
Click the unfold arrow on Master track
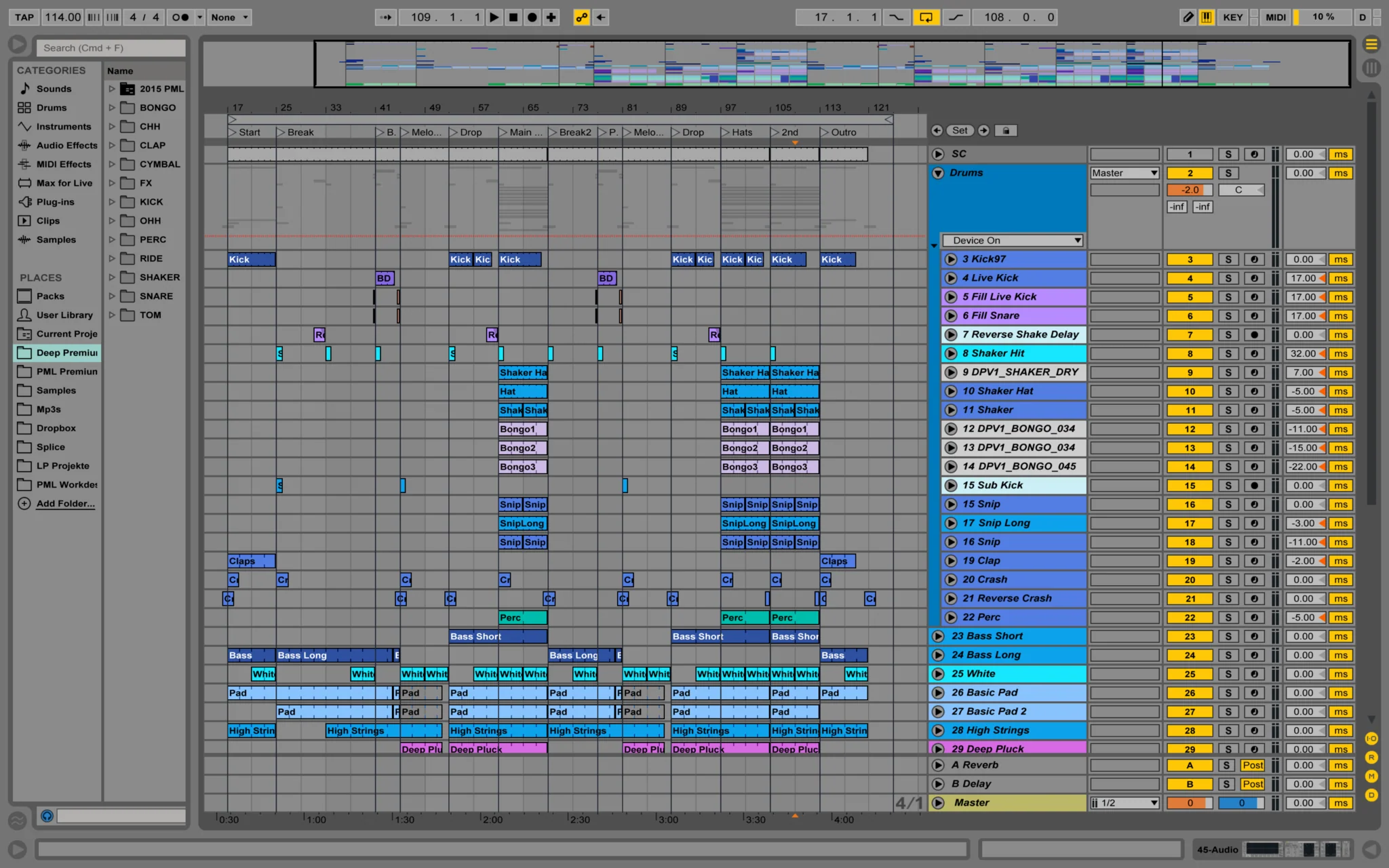click(938, 803)
